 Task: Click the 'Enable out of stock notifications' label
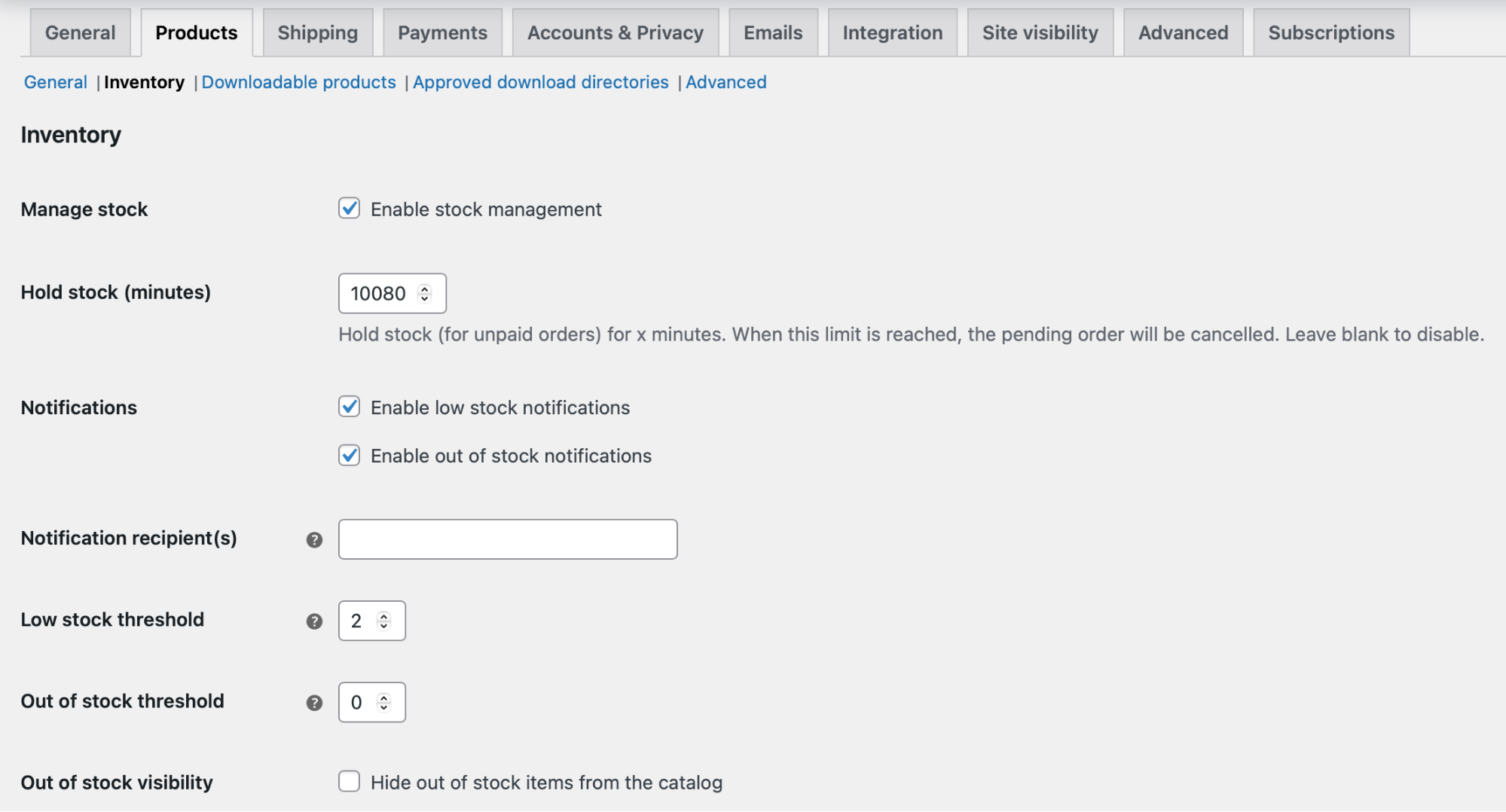[x=511, y=456]
